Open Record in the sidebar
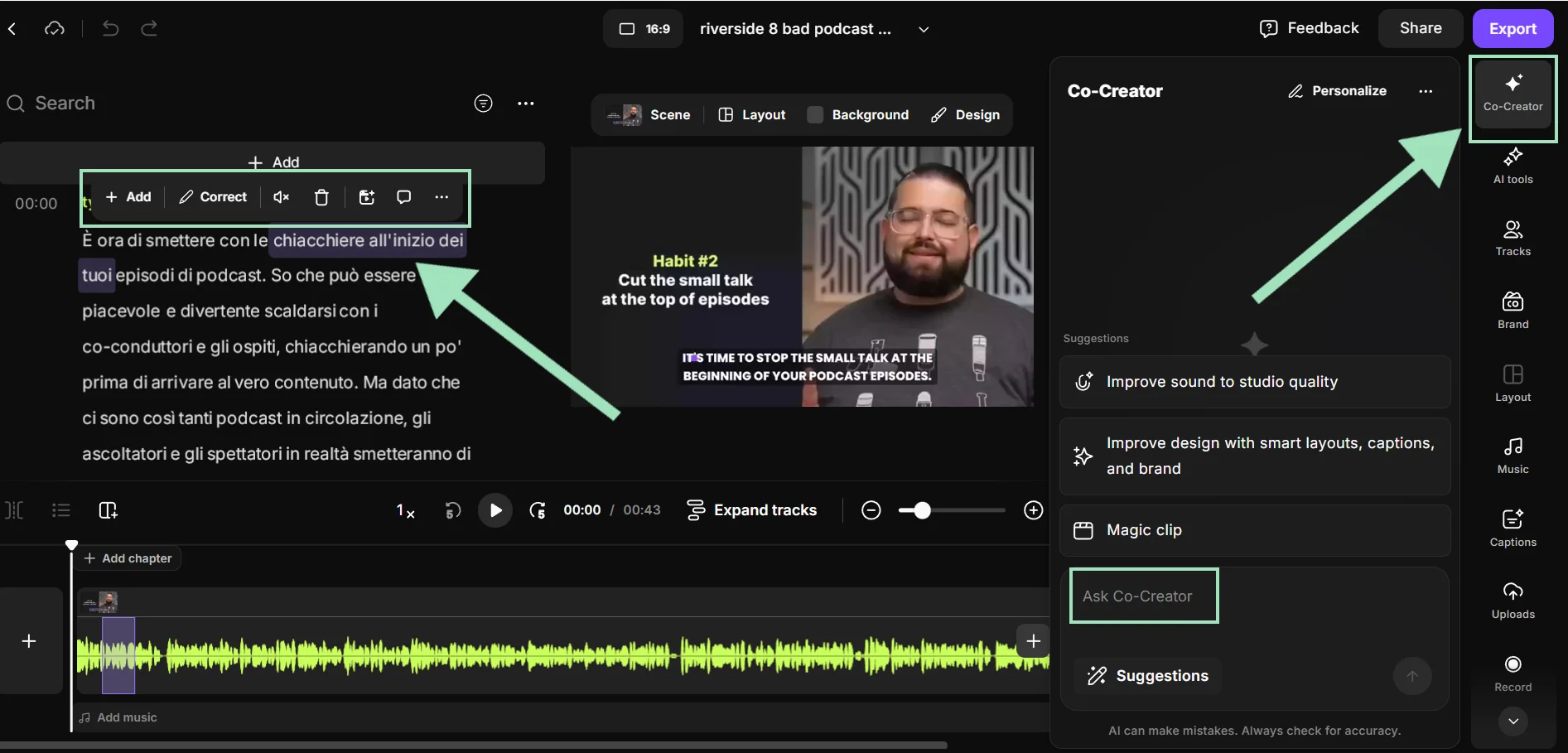This screenshot has height=753, width=1568. (x=1513, y=673)
